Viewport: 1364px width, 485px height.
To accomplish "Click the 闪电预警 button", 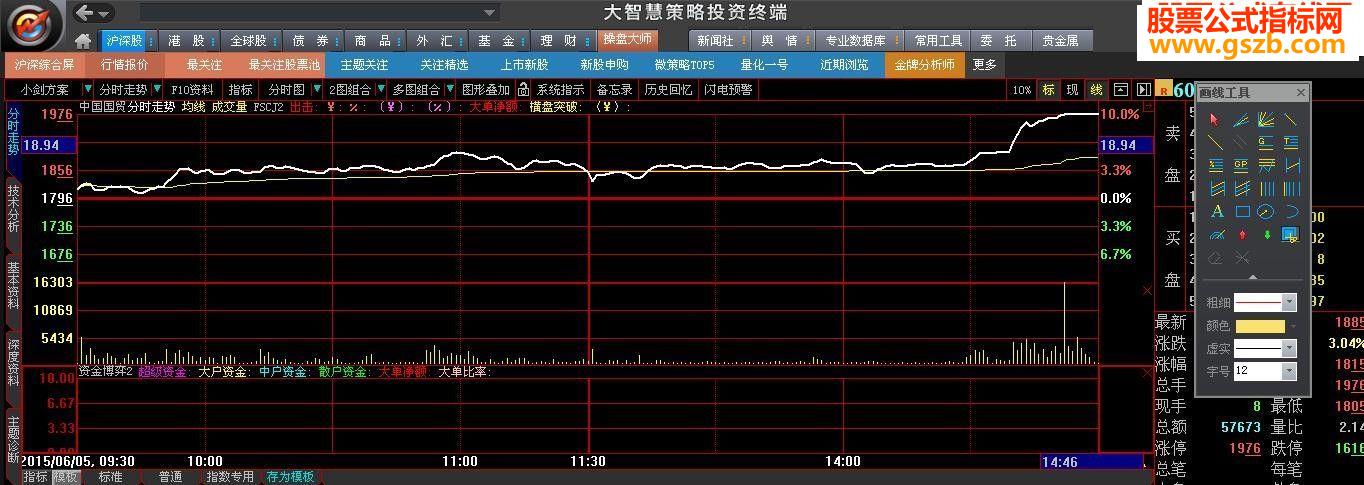I will tap(728, 89).
